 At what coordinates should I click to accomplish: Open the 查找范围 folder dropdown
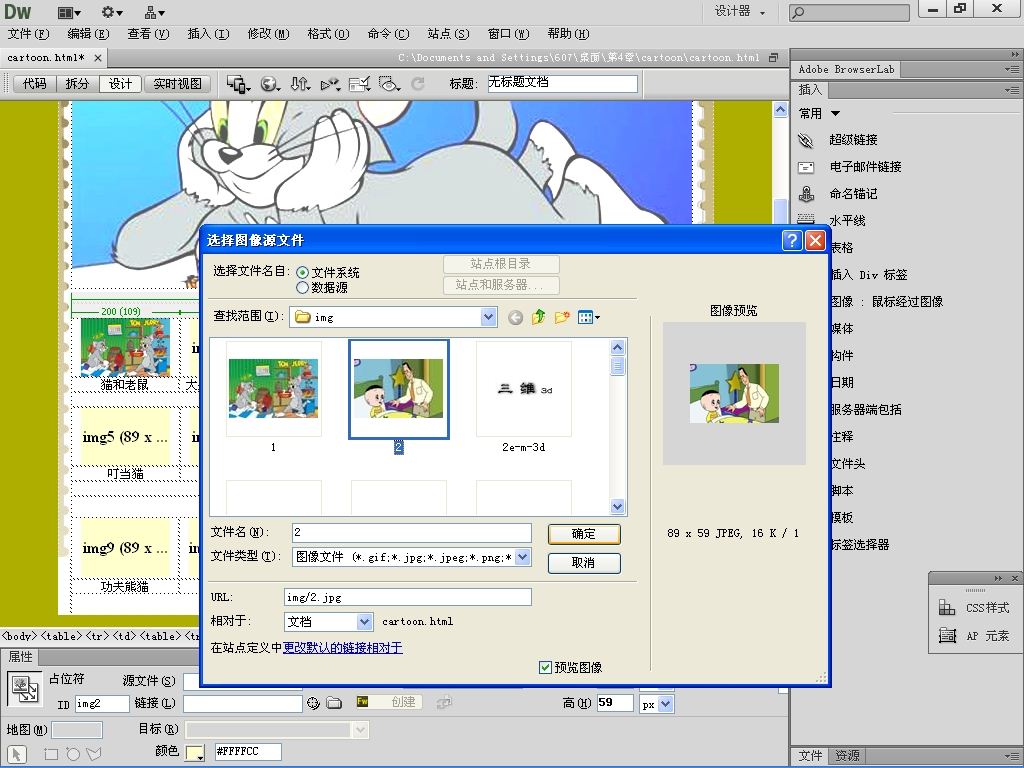click(x=488, y=317)
